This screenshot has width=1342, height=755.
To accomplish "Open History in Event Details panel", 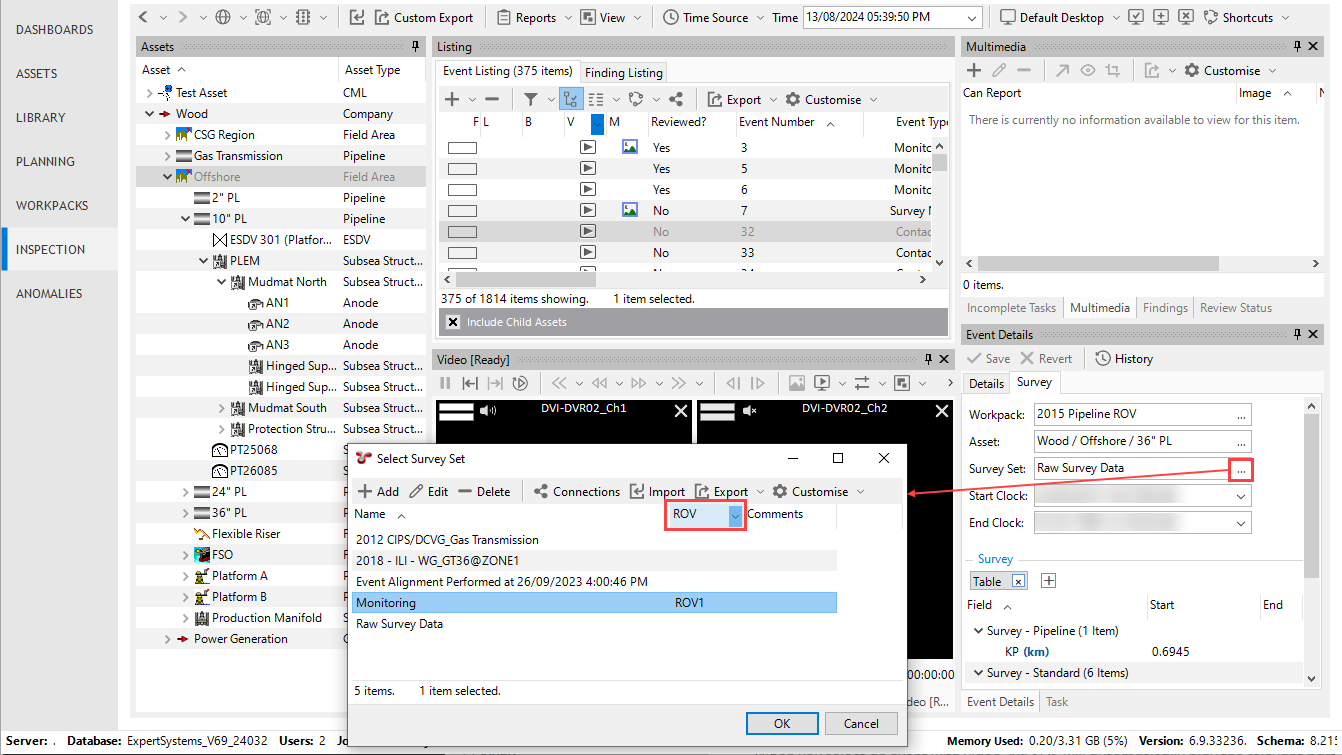I will (x=1124, y=358).
